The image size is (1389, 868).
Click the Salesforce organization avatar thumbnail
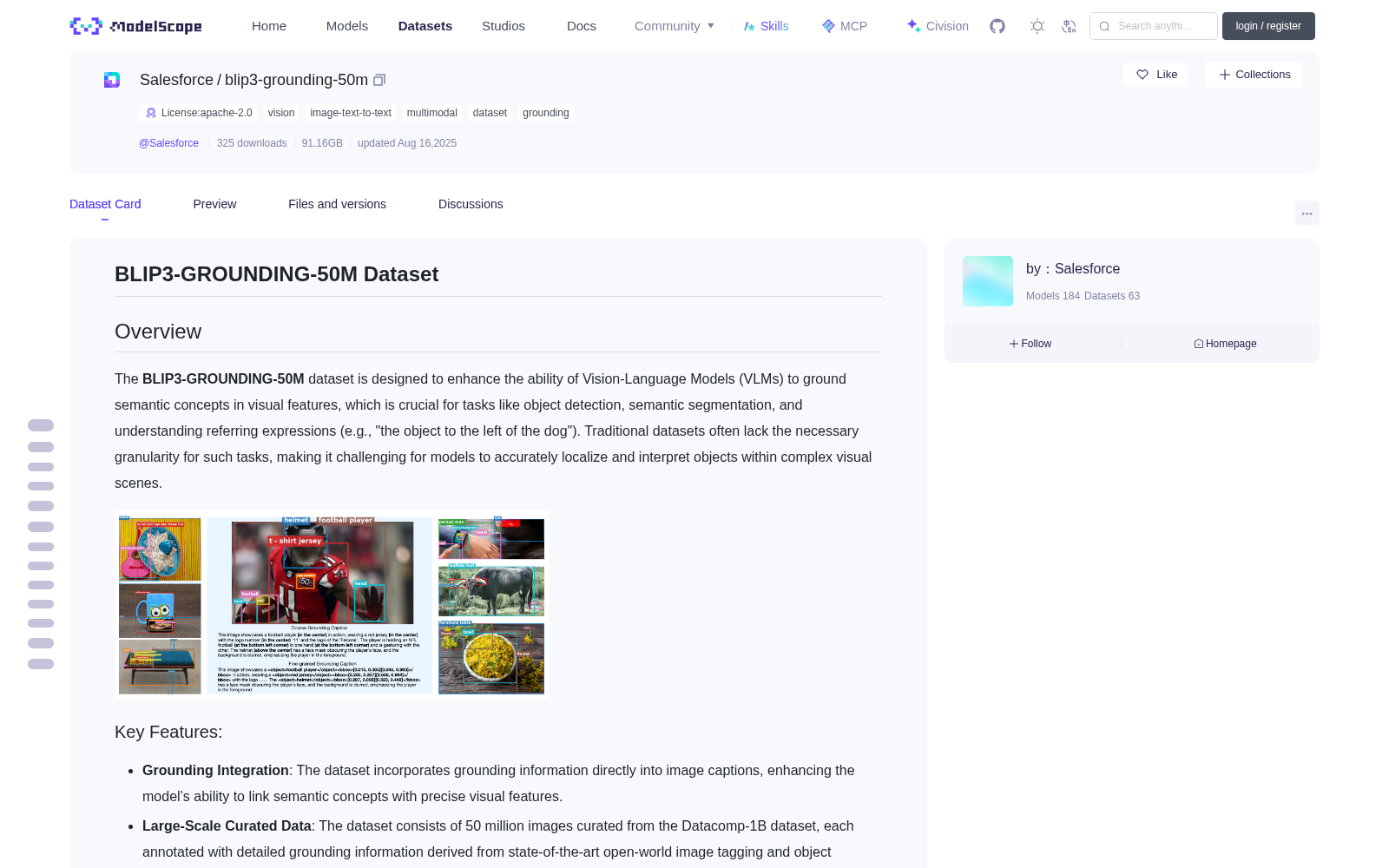pos(988,281)
